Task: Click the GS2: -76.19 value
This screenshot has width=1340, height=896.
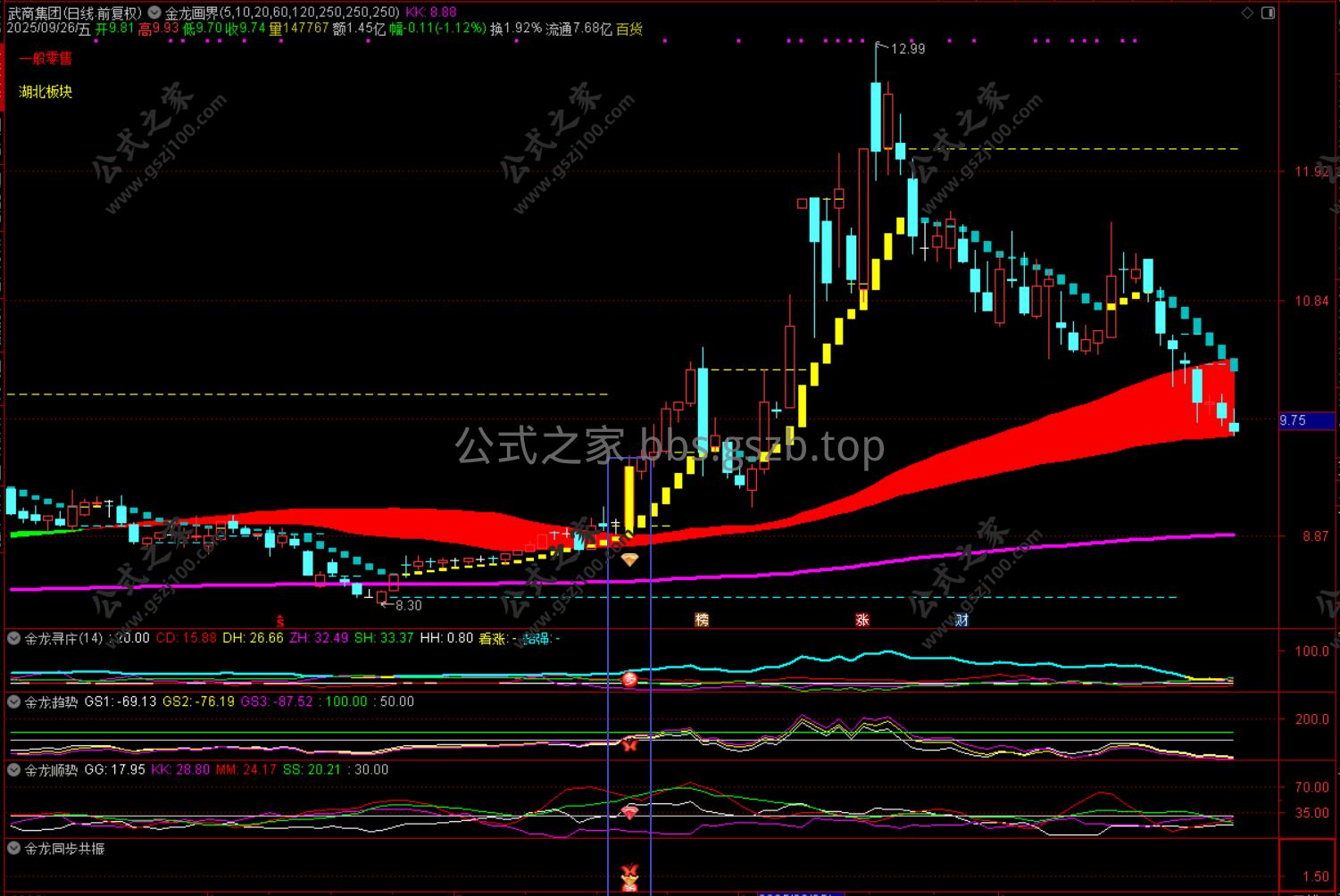Action: (198, 701)
